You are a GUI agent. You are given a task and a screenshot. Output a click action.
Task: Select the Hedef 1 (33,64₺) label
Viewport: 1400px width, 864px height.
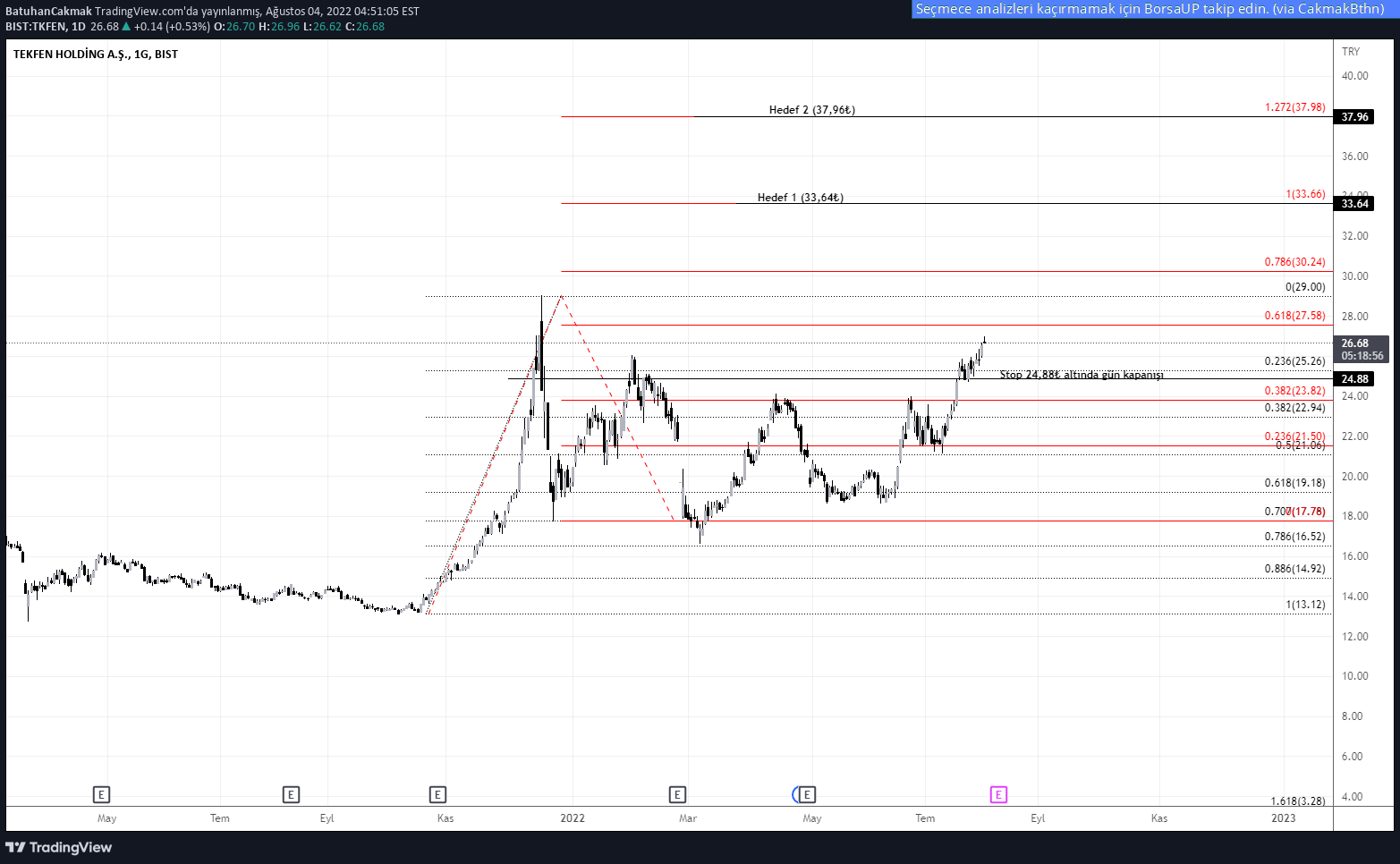pyautogui.click(x=801, y=197)
